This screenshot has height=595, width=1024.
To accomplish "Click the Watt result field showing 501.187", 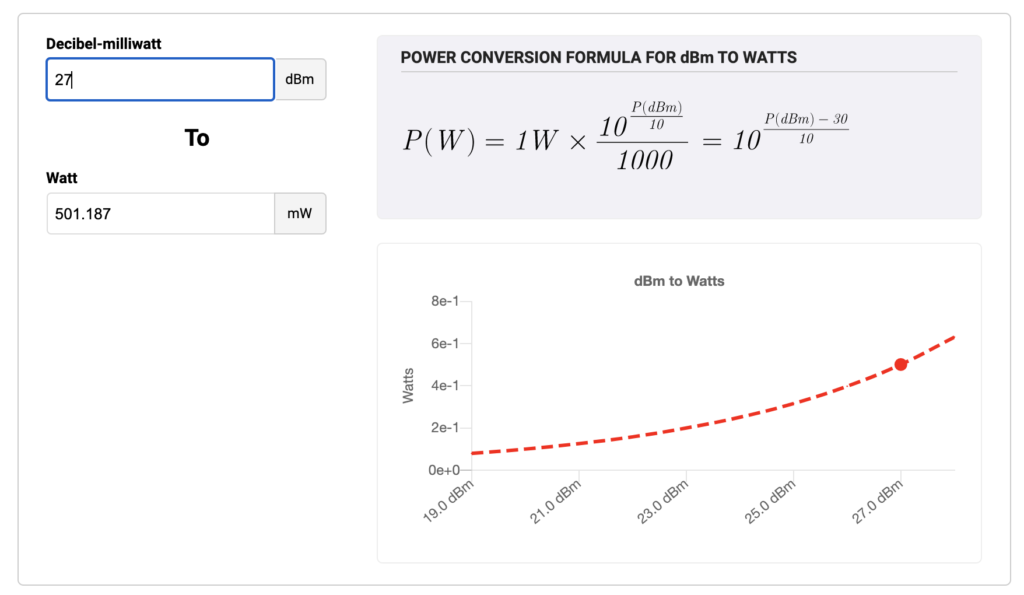I will 160,213.
